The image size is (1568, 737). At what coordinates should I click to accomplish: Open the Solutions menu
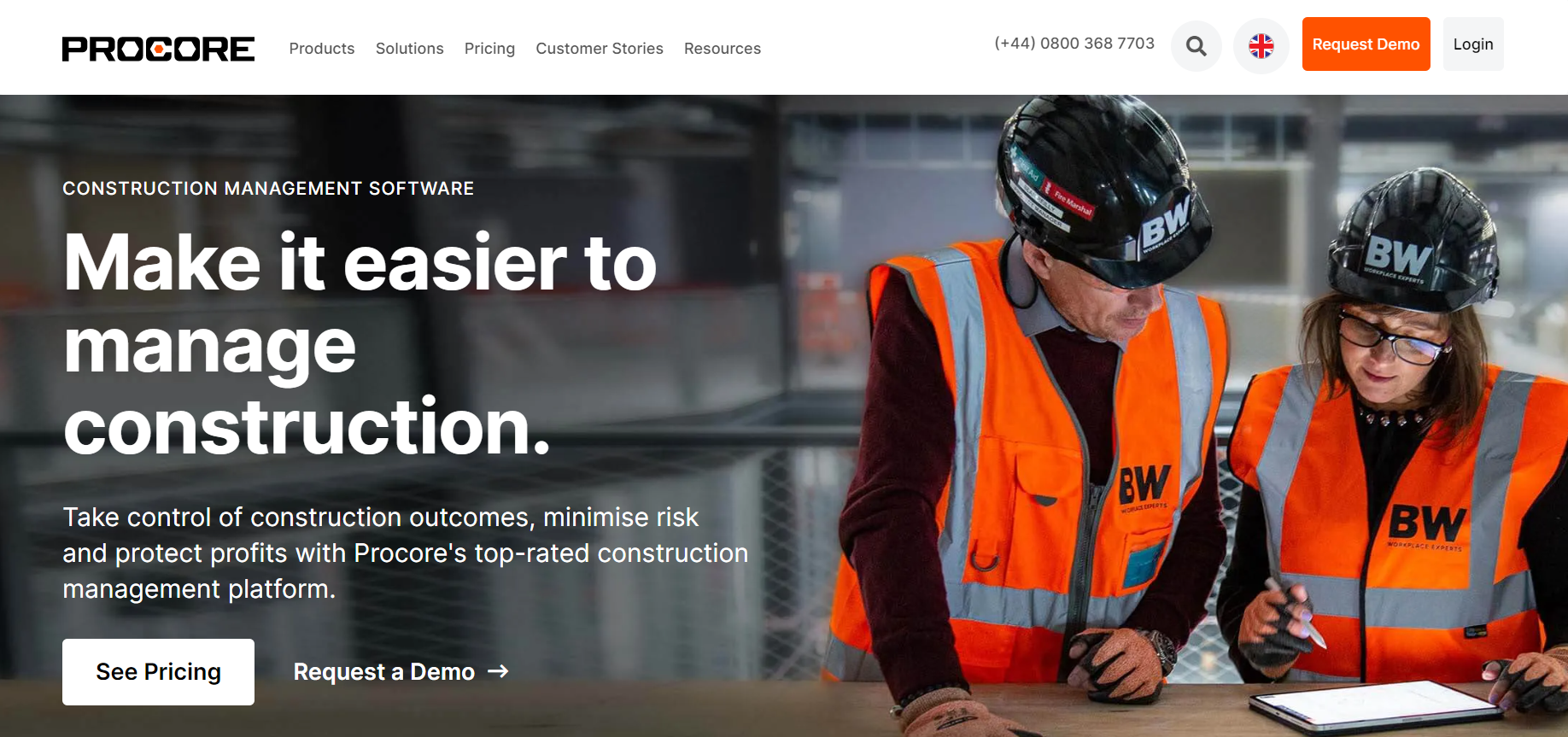click(x=410, y=49)
